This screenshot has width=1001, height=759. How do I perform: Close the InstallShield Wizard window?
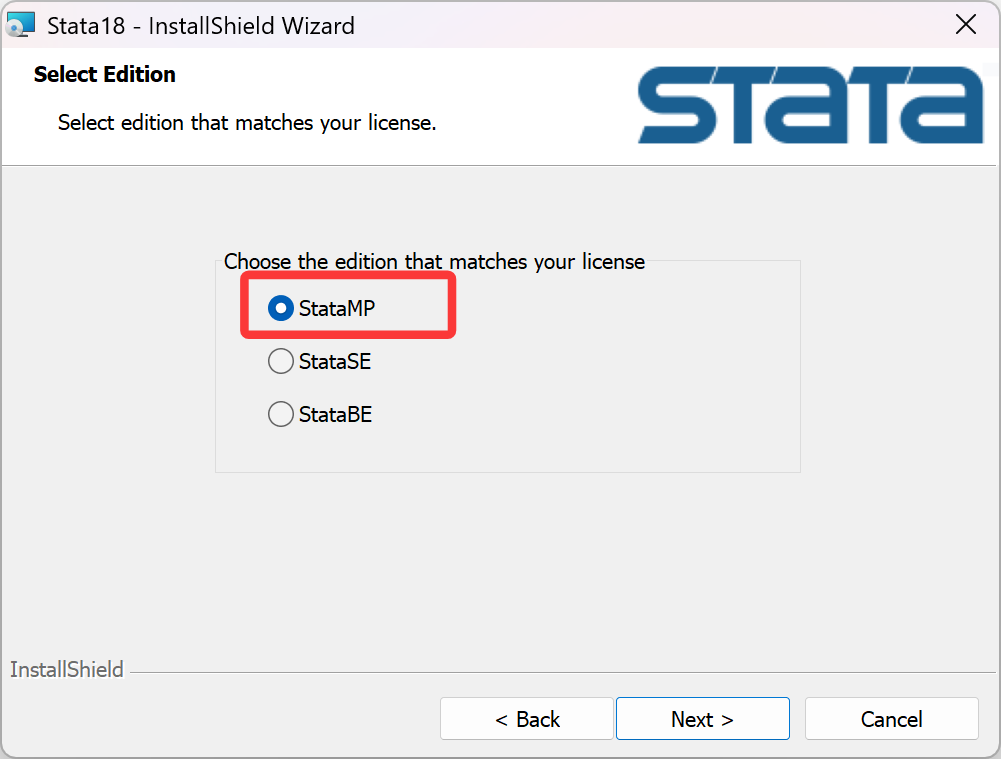(965, 25)
